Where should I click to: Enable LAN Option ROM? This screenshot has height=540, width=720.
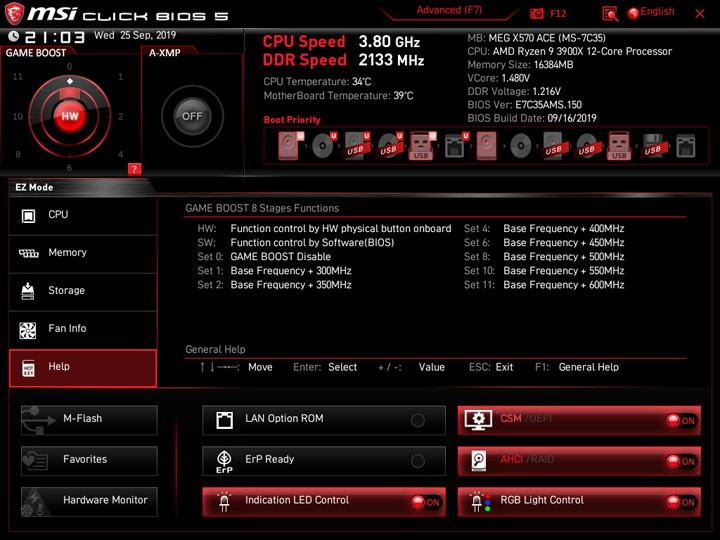click(324, 420)
